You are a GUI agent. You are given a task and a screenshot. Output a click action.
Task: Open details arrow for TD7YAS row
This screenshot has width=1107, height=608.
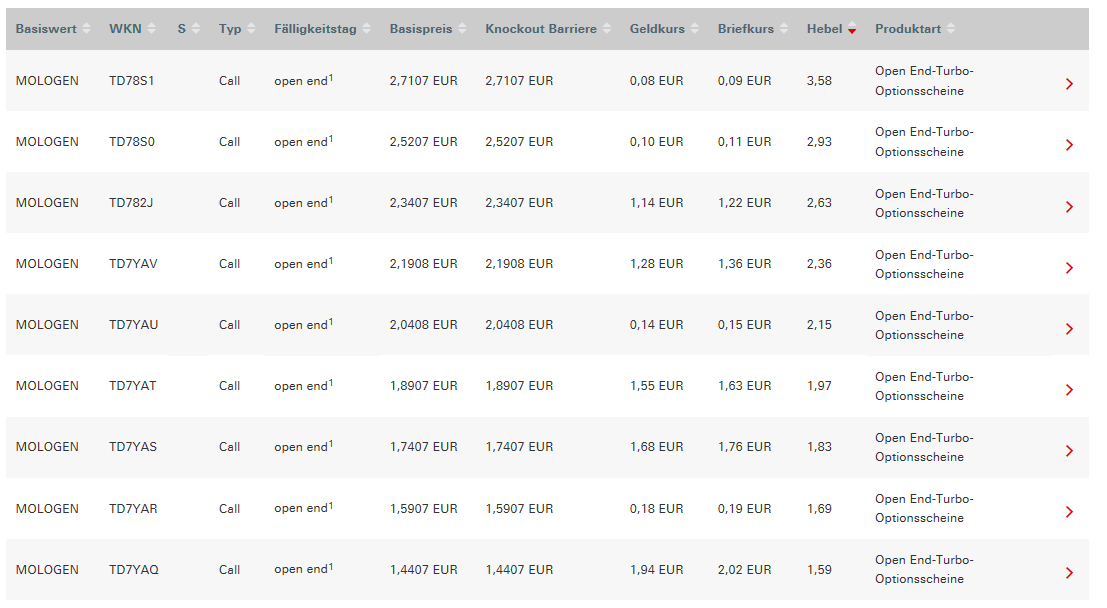click(1070, 451)
